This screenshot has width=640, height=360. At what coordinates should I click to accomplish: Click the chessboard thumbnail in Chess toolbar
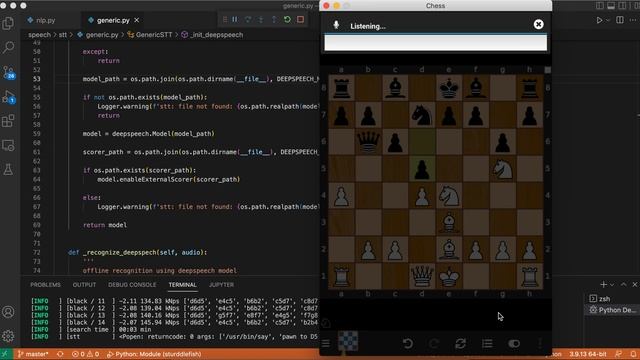click(x=348, y=341)
